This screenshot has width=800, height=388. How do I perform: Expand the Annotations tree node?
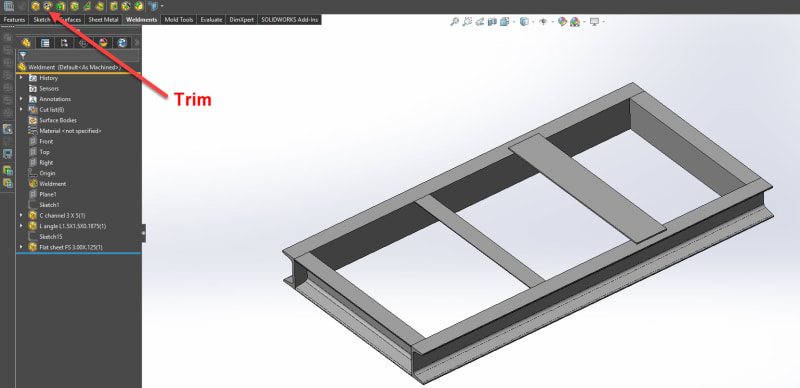pos(21,99)
